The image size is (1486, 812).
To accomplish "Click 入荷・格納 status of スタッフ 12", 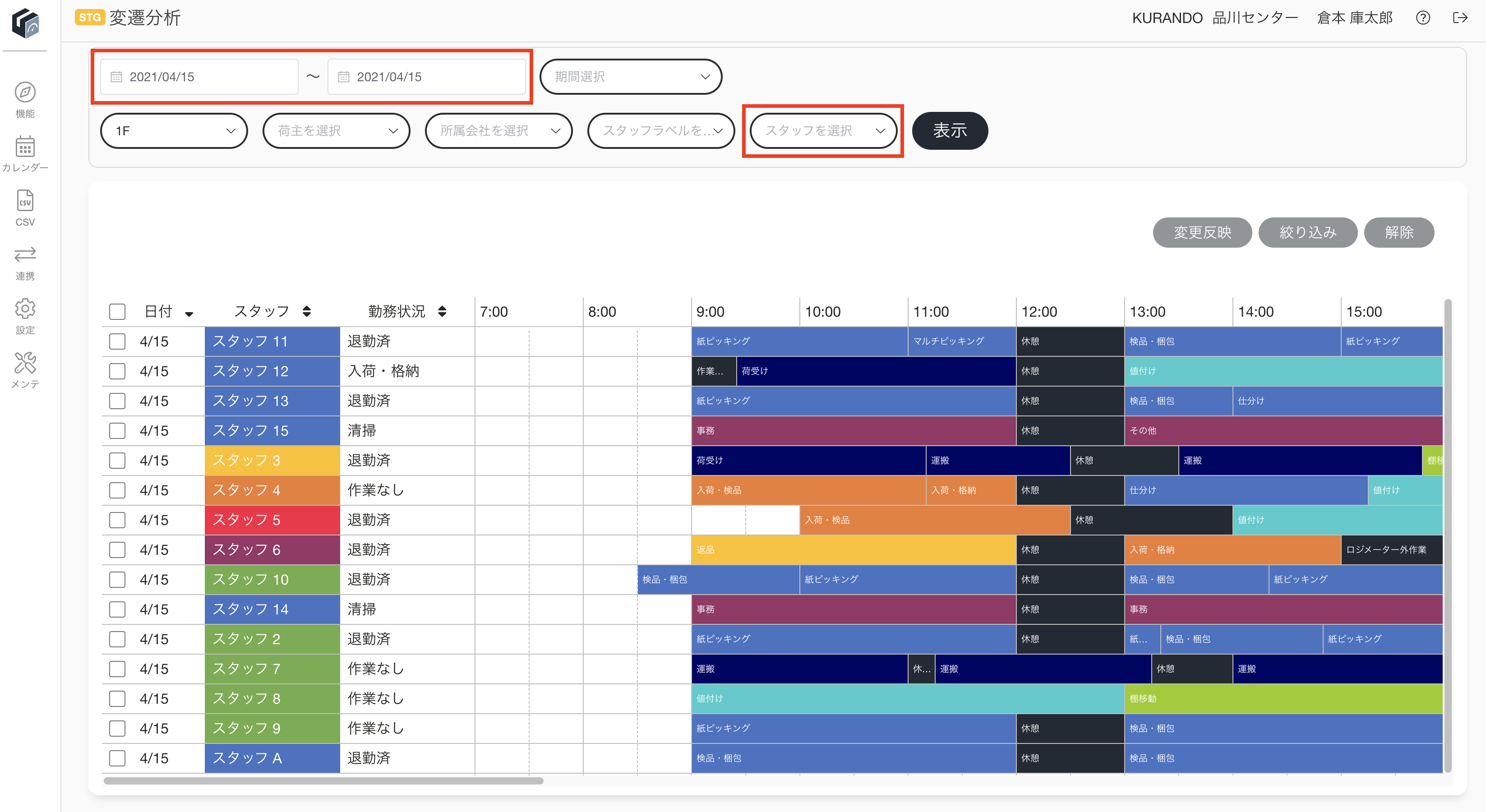I will click(383, 371).
